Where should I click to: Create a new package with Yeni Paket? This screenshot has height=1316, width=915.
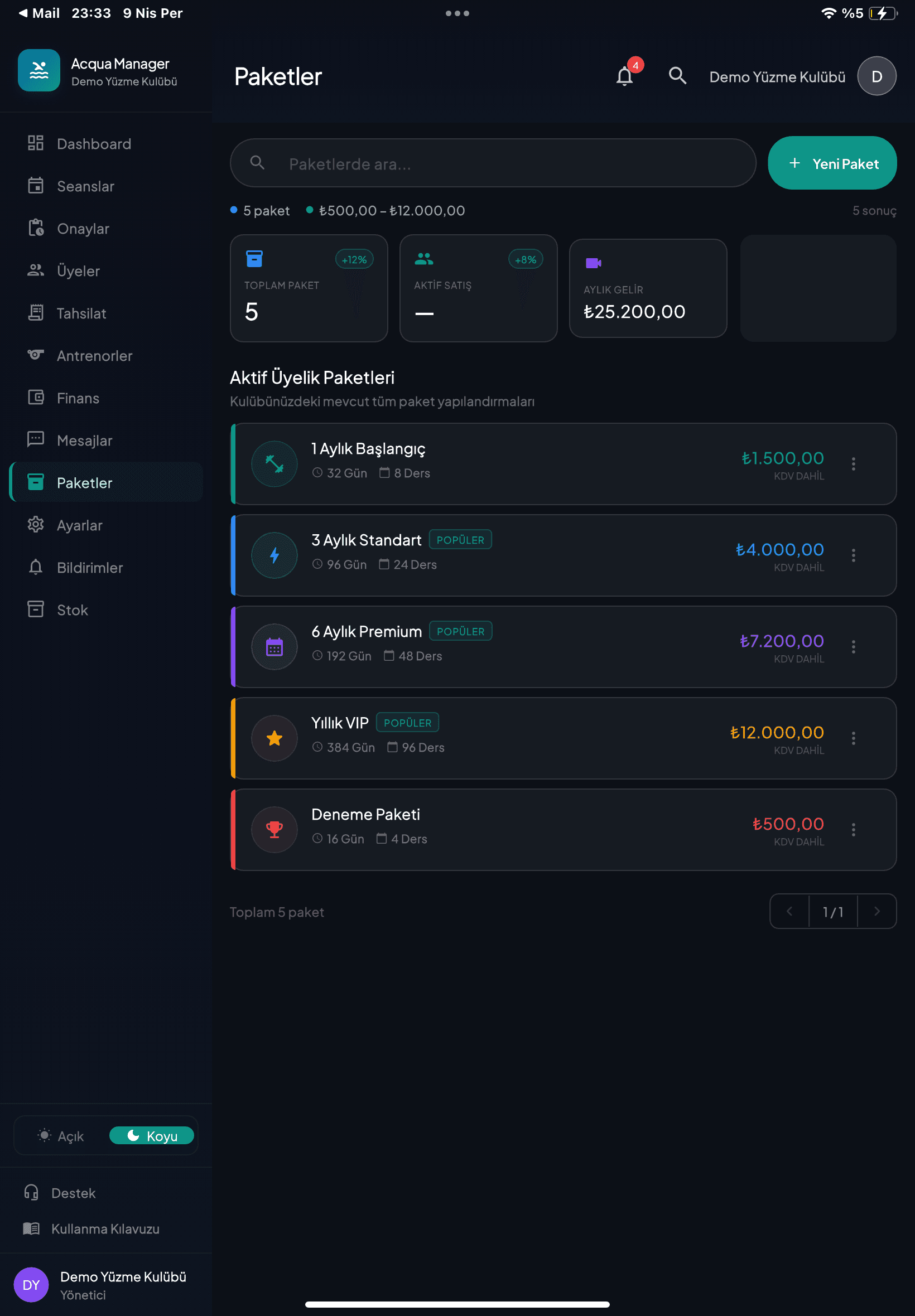pyautogui.click(x=832, y=163)
